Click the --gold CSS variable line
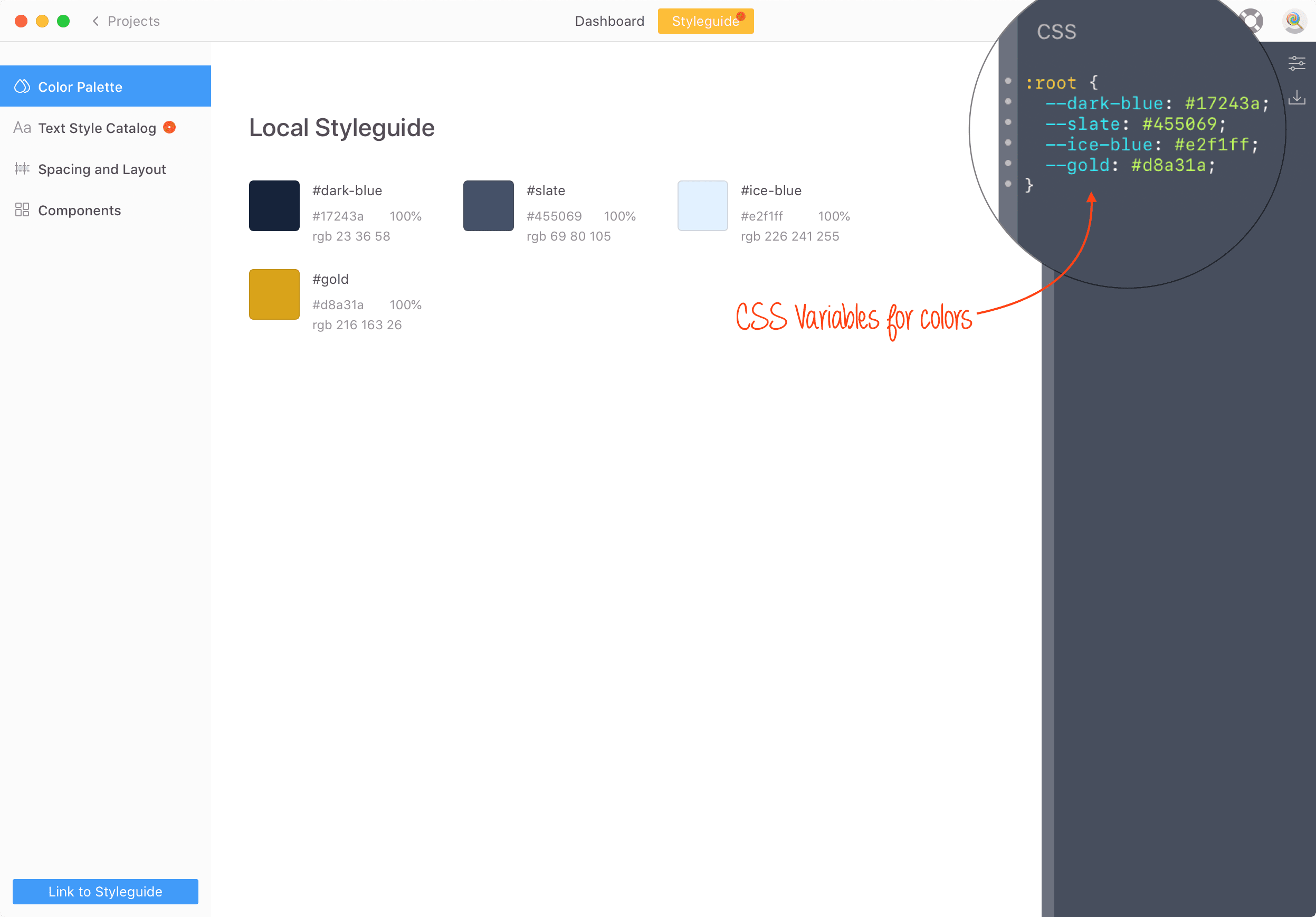Image resolution: width=1316 pixels, height=917 pixels. (x=1130, y=165)
